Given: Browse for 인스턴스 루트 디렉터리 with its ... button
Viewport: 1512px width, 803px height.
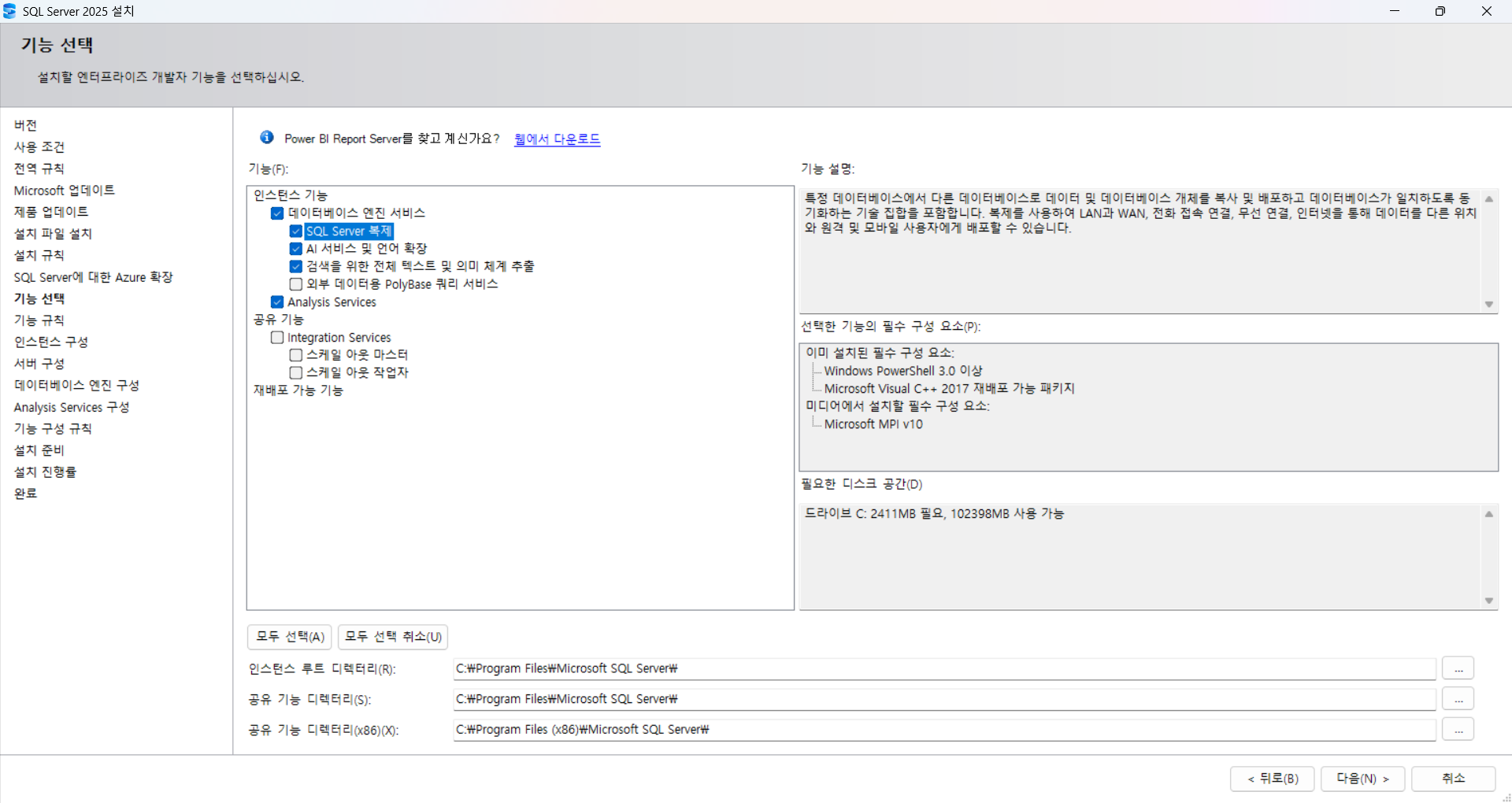Looking at the screenshot, I should click(x=1458, y=668).
